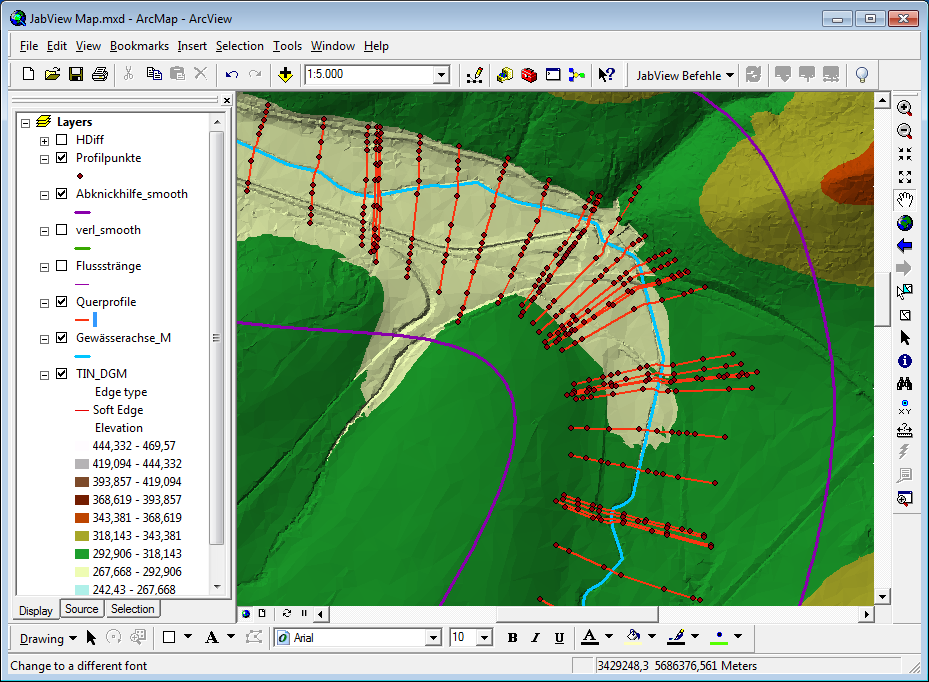Image resolution: width=929 pixels, height=682 pixels.
Task: Open ArcToolbox from the toolbar
Action: pyautogui.click(x=528, y=74)
